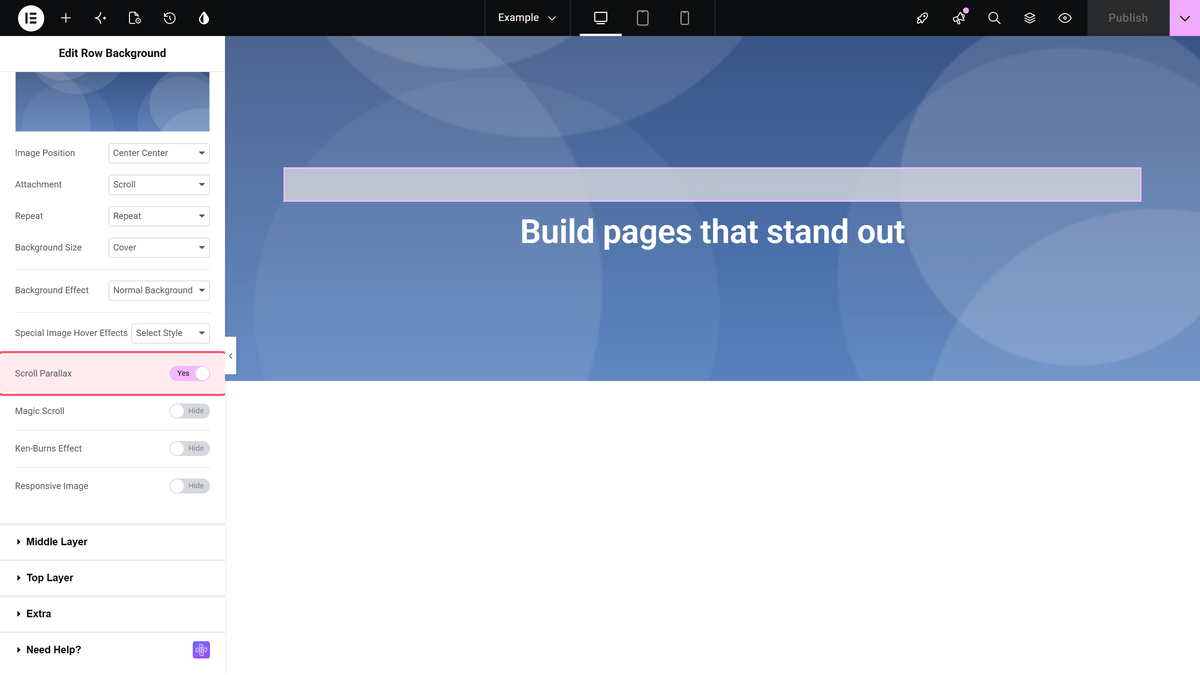Image resolution: width=1200 pixels, height=675 pixels.
Task: Click the Image Position label
Action: pyautogui.click(x=45, y=153)
